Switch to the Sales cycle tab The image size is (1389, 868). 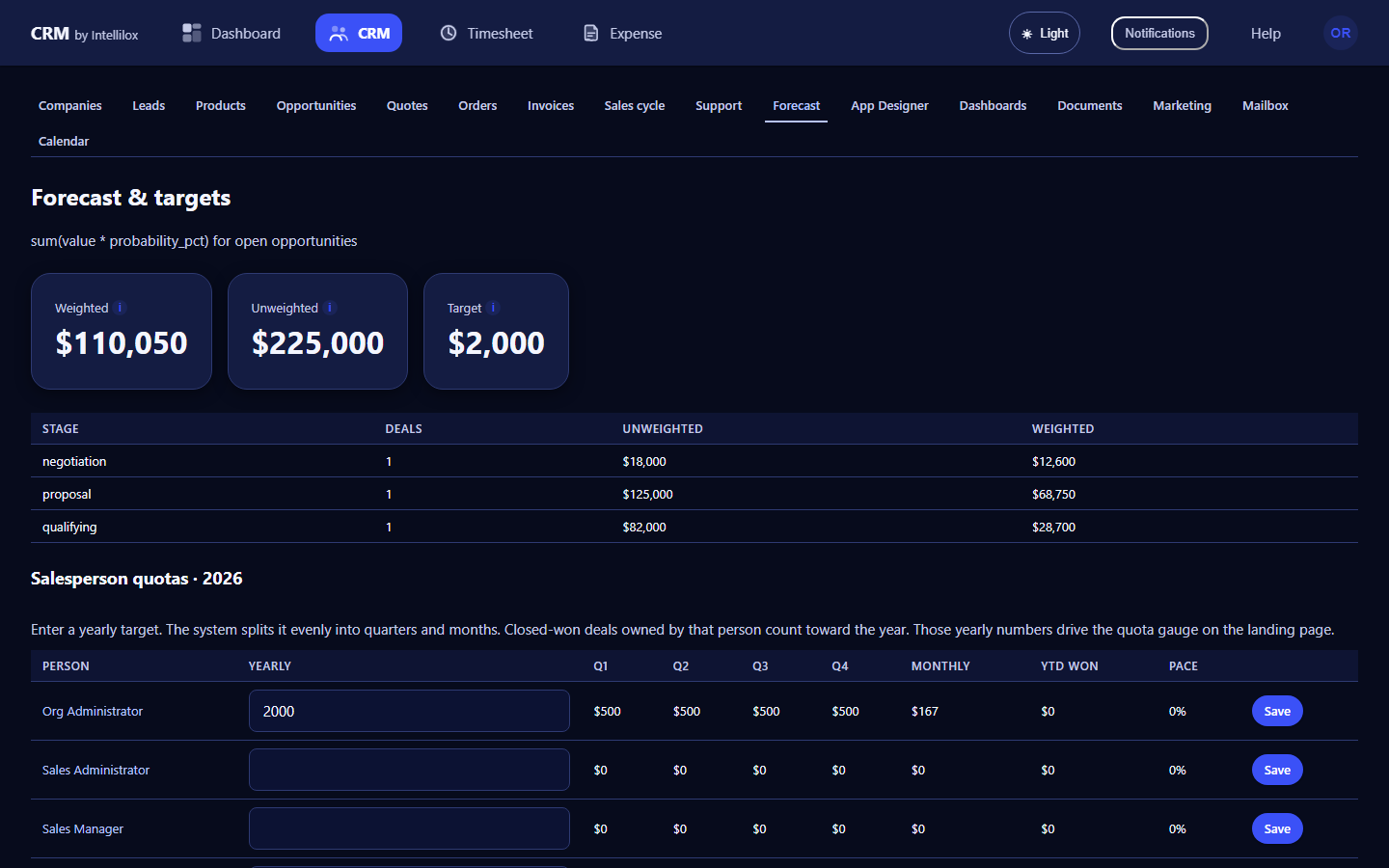point(635,106)
